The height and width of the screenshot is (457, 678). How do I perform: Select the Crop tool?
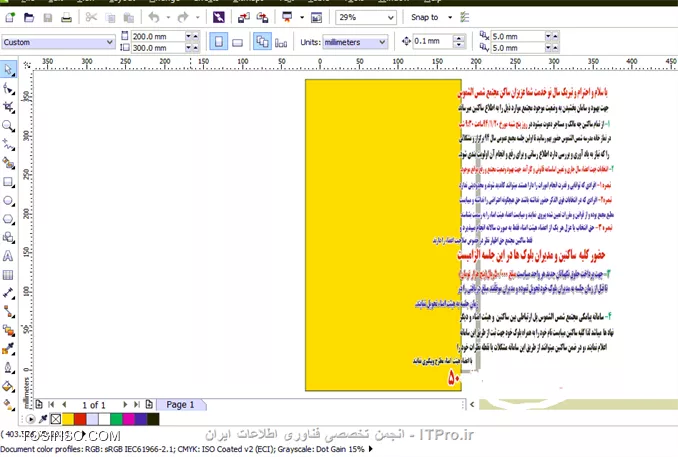[x=8, y=107]
